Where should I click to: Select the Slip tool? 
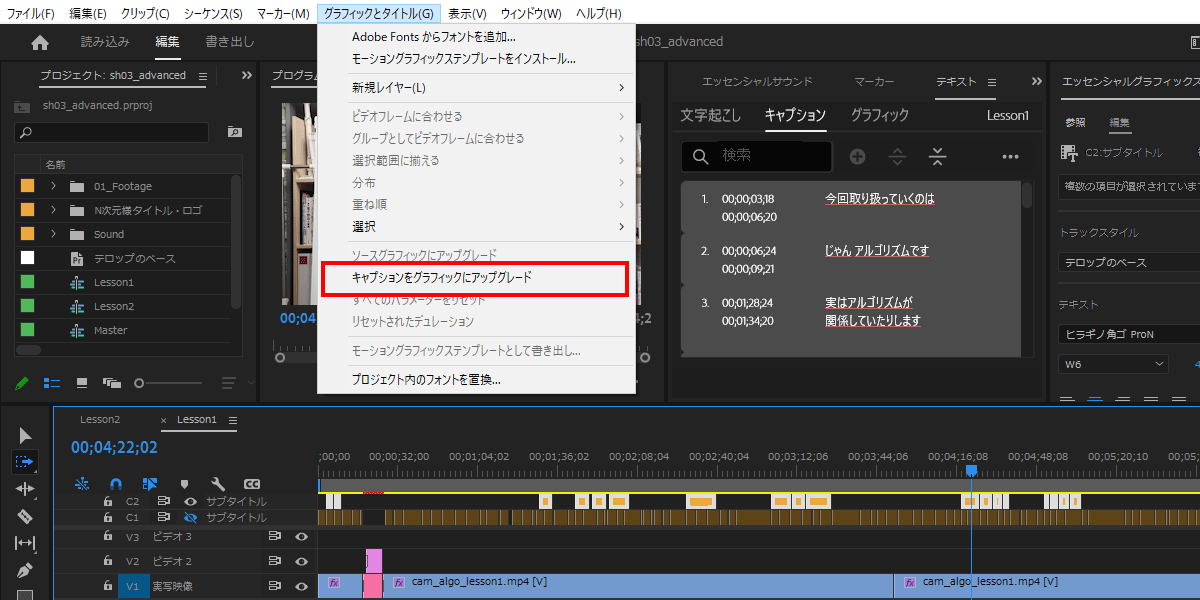click(x=25, y=543)
